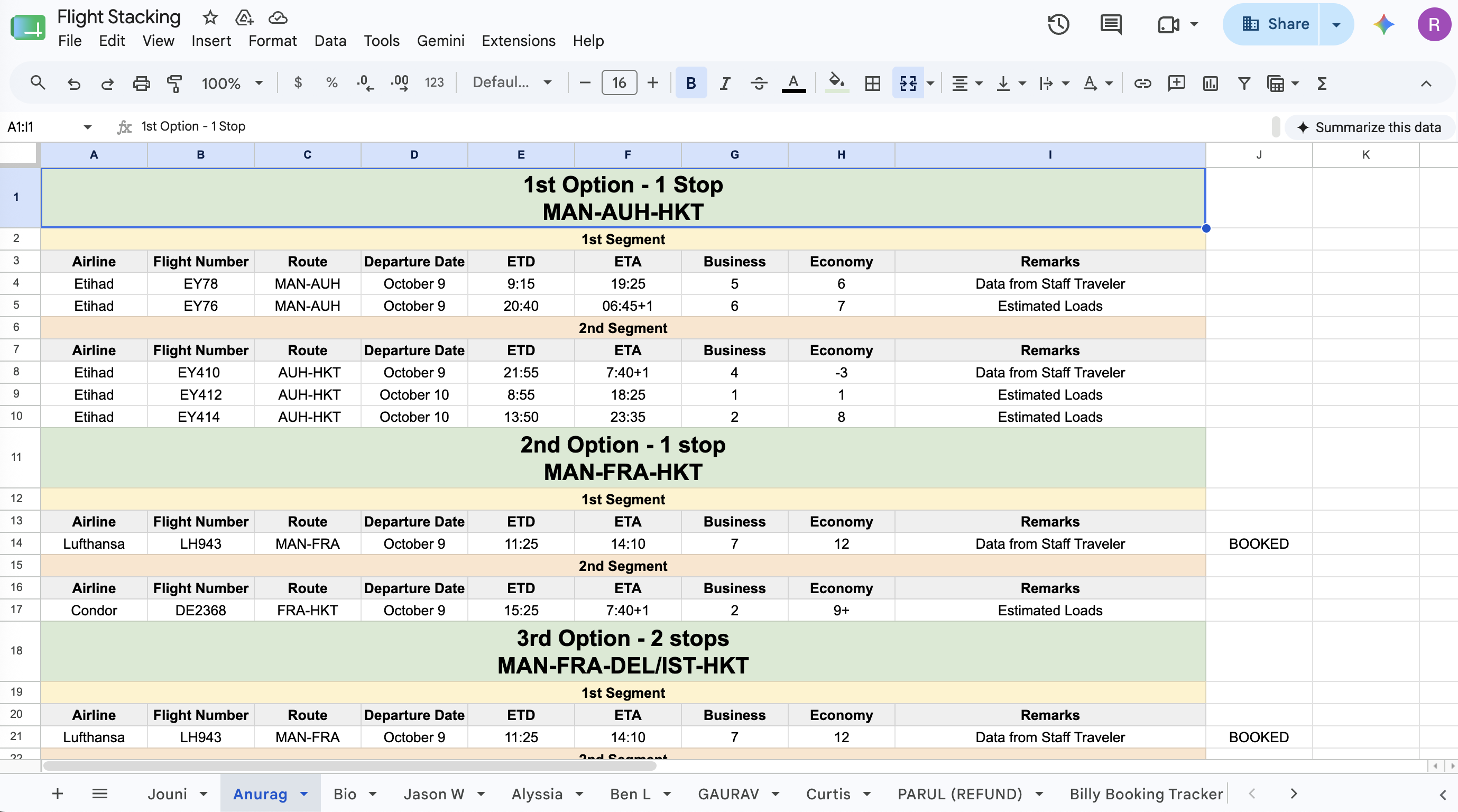Format as percent
The height and width of the screenshot is (812, 1458).
click(331, 83)
